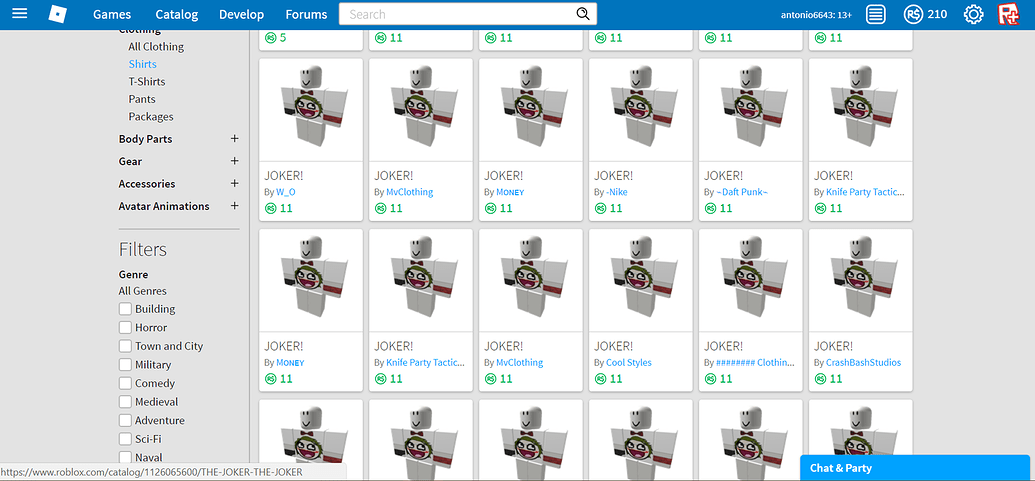Click the 210 Robux balance
This screenshot has height=481, width=1035.
[x=937, y=14]
